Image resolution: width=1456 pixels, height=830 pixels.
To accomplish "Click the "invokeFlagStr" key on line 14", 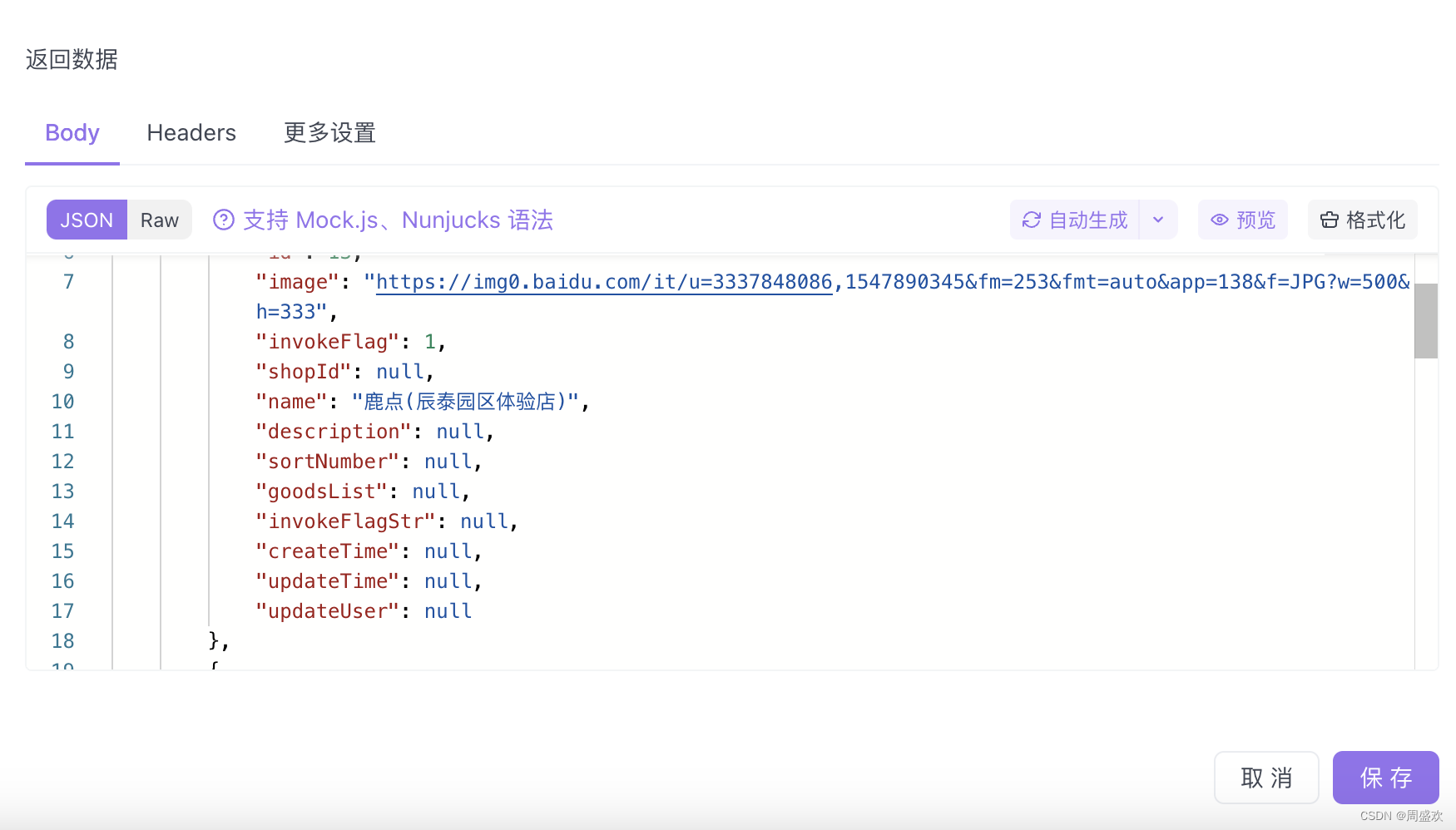I will pyautogui.click(x=346, y=521).
